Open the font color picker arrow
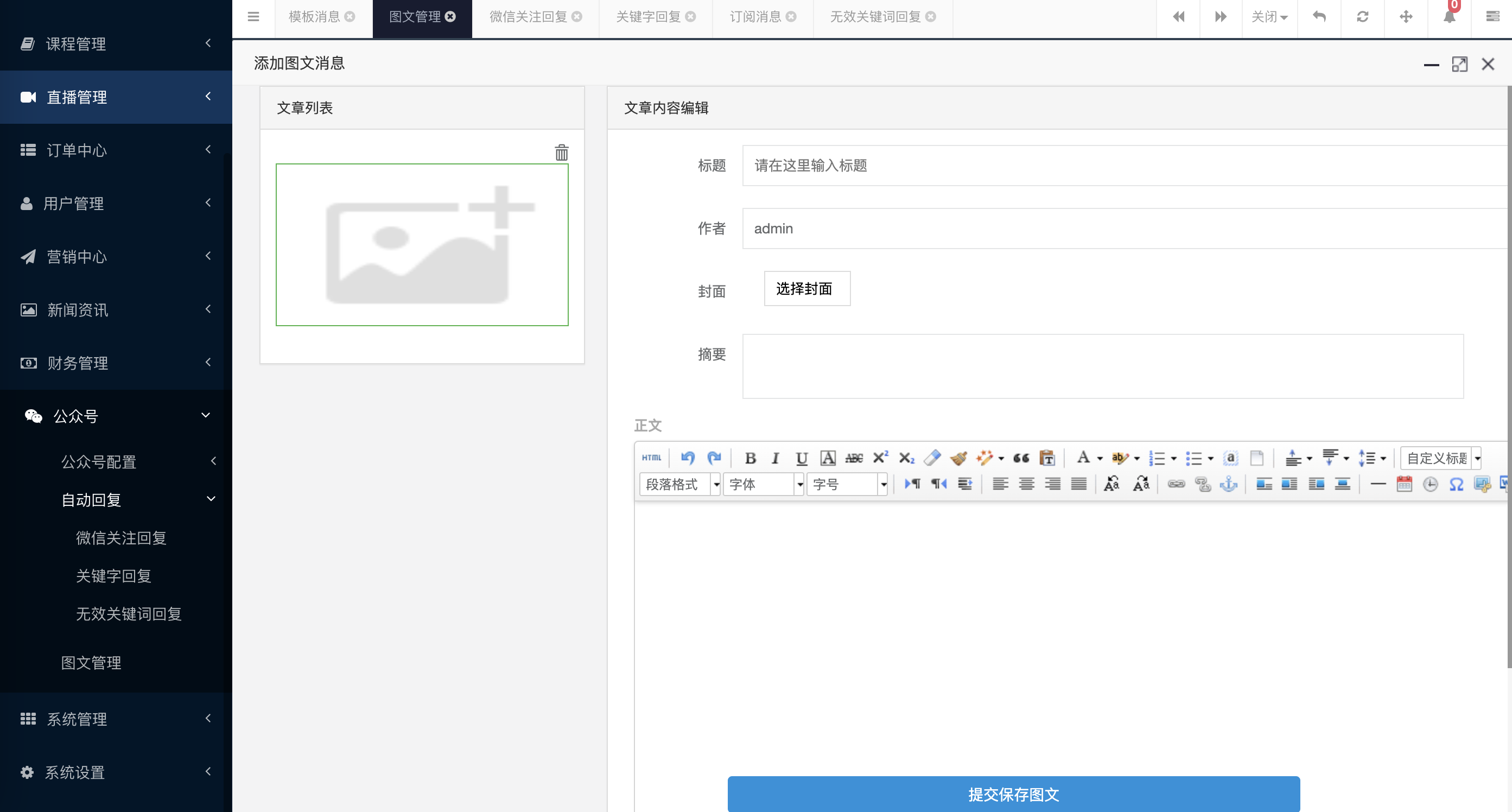This screenshot has height=812, width=1512. click(1100, 459)
